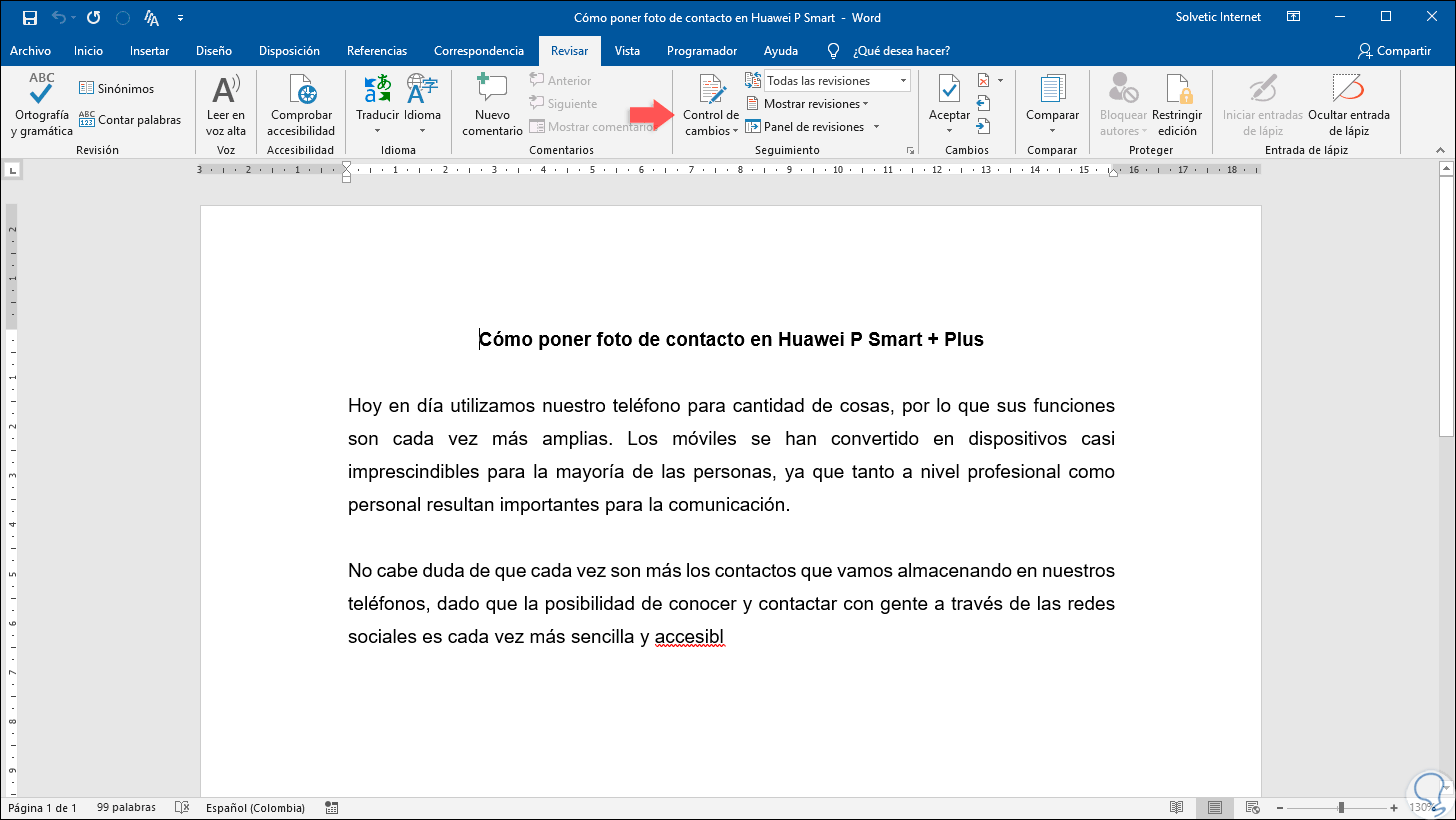This screenshot has width=1456, height=820.
Task: Open the reject options dropdown arrow
Action: (x=1000, y=80)
